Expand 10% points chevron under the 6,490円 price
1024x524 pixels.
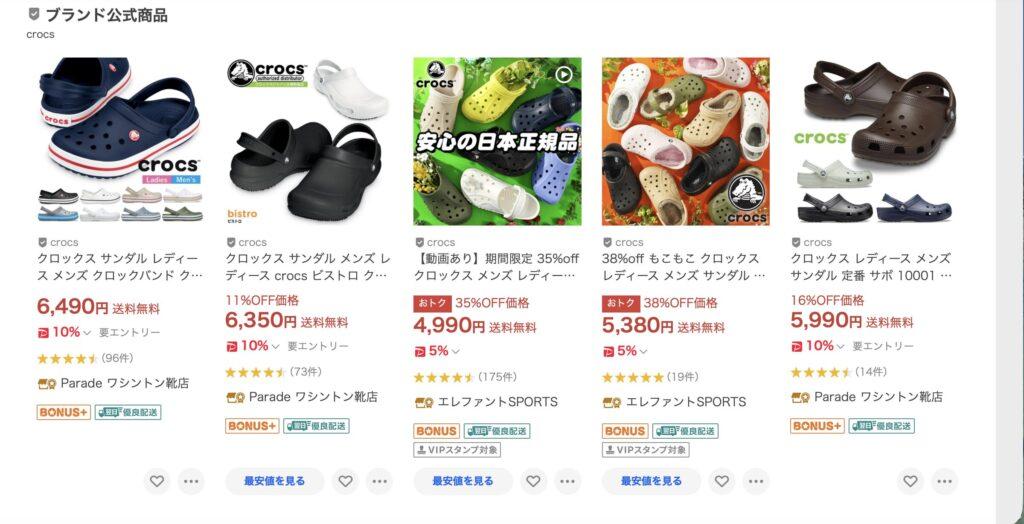pyautogui.click(x=87, y=333)
